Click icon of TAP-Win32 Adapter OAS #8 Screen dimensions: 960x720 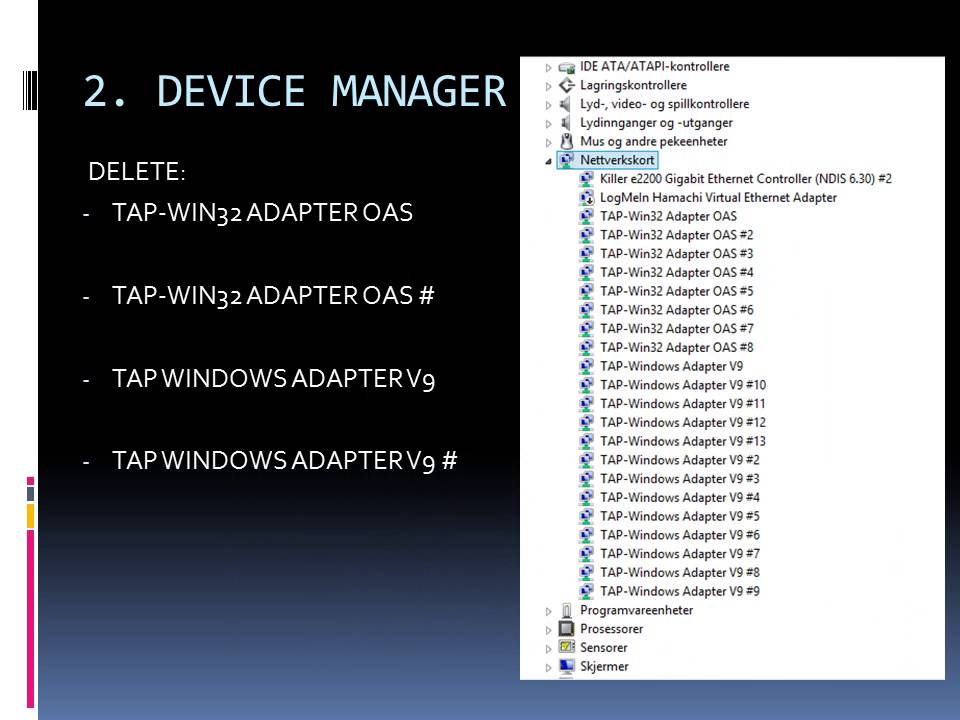click(x=587, y=347)
